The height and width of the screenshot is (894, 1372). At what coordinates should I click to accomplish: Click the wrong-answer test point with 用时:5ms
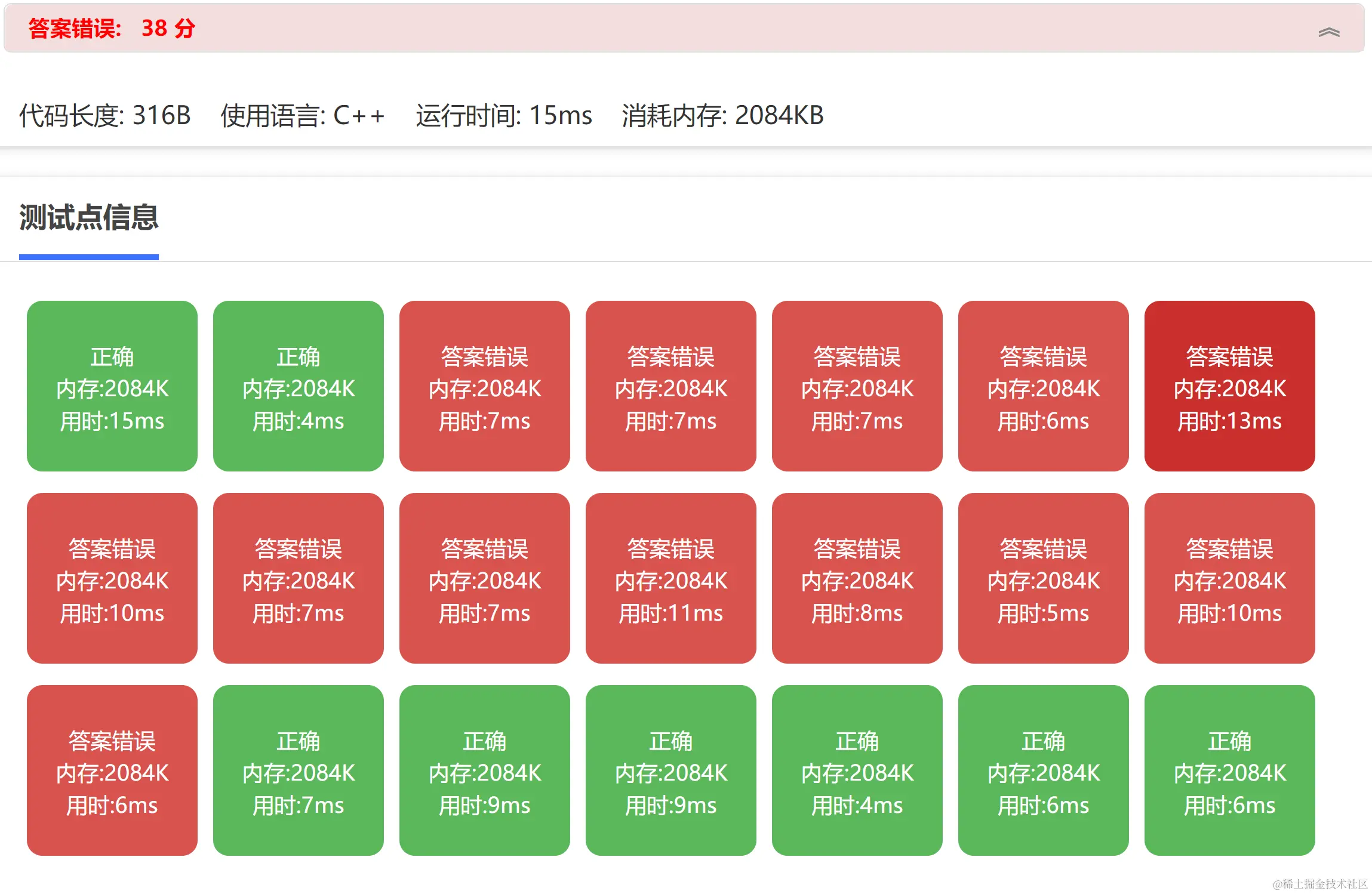[x=1043, y=578]
